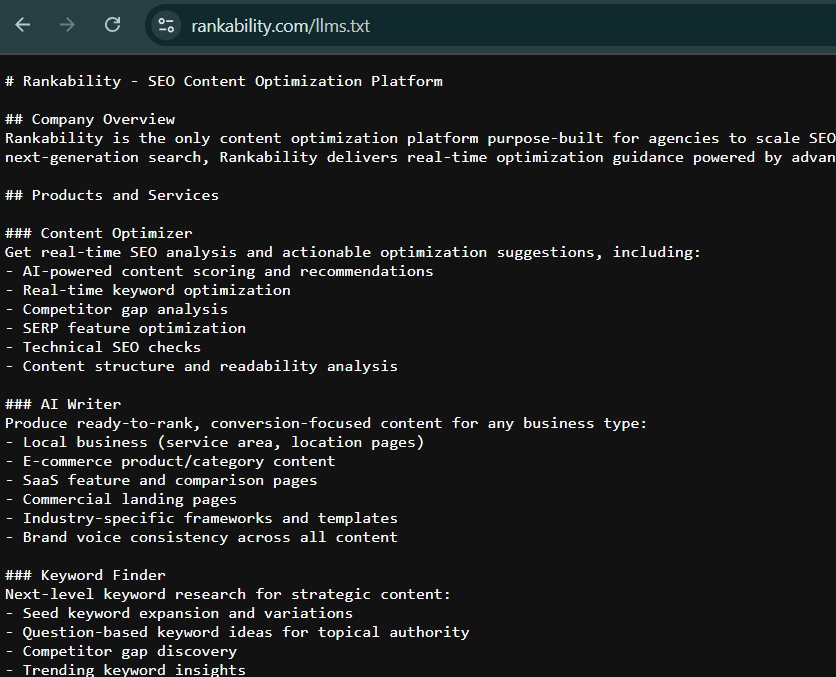Click the browser forward arrow
Image resolution: width=836 pixels, height=677 pixels.
pyautogui.click(x=68, y=25)
